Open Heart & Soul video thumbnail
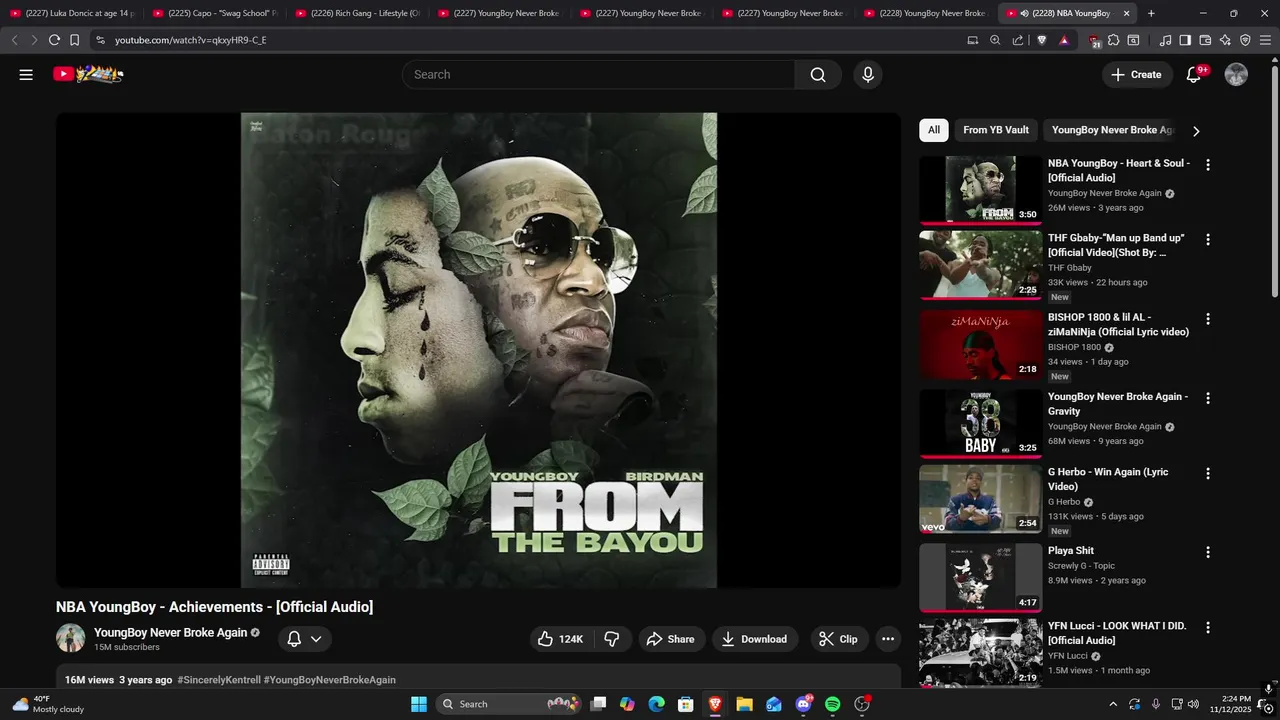The width and height of the screenshot is (1280, 720). coord(980,190)
